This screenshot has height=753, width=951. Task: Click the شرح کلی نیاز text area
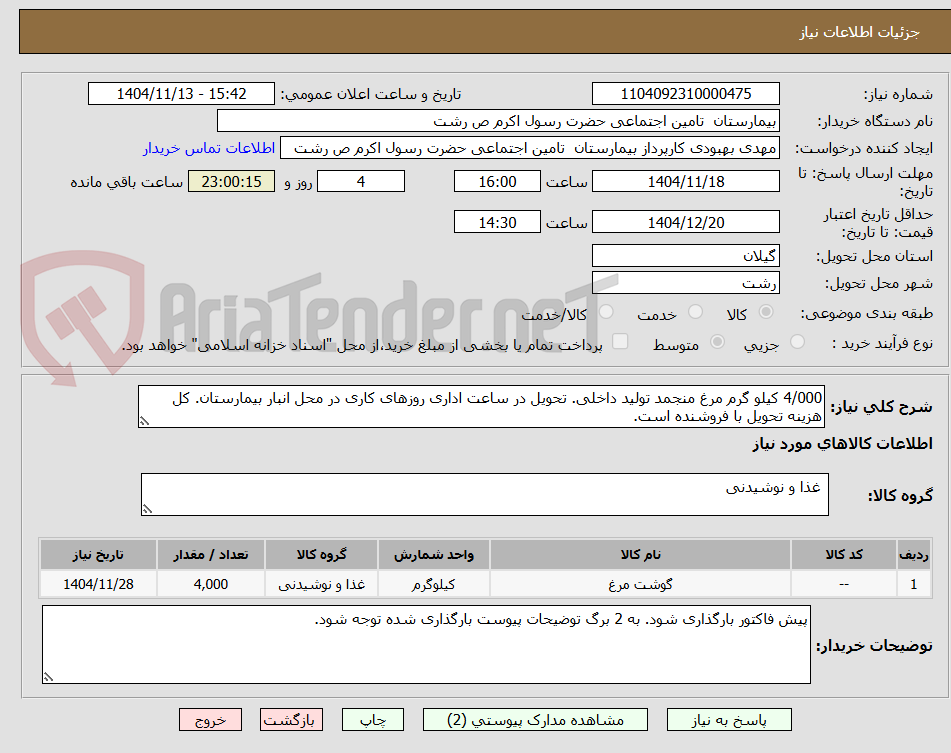[481, 407]
